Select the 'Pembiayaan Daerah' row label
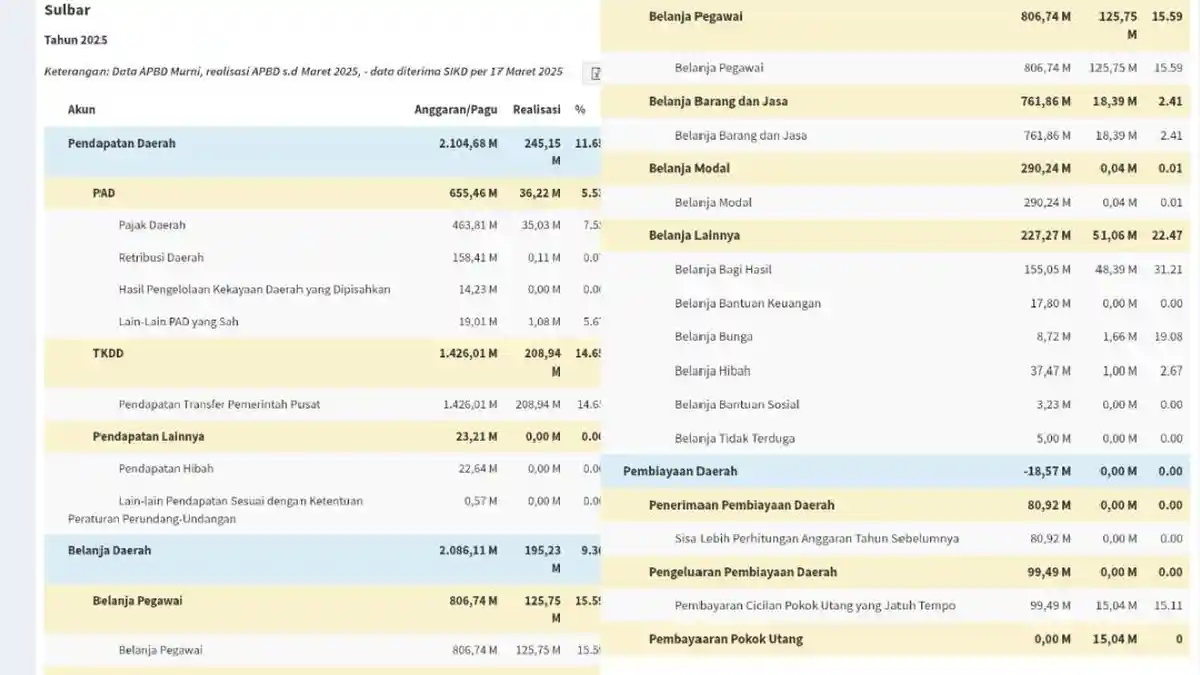Screen dimensions: 1200x675 (x=680, y=472)
